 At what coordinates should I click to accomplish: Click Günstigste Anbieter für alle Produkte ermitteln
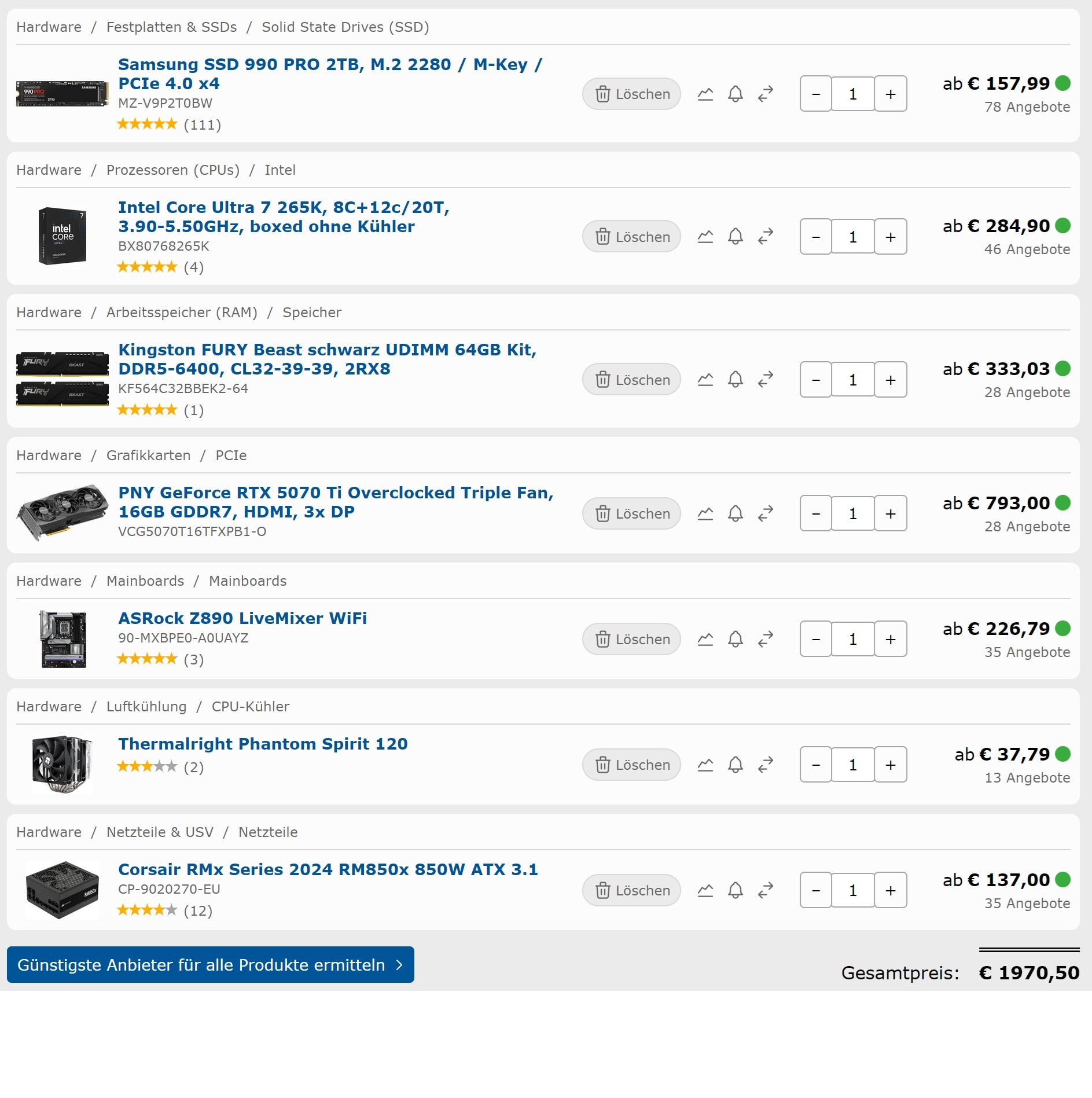(210, 965)
